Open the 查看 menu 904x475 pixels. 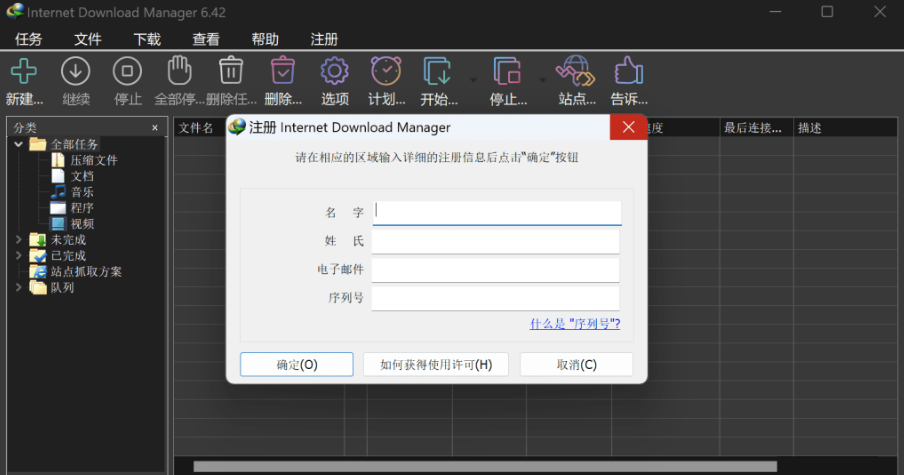pyautogui.click(x=206, y=39)
